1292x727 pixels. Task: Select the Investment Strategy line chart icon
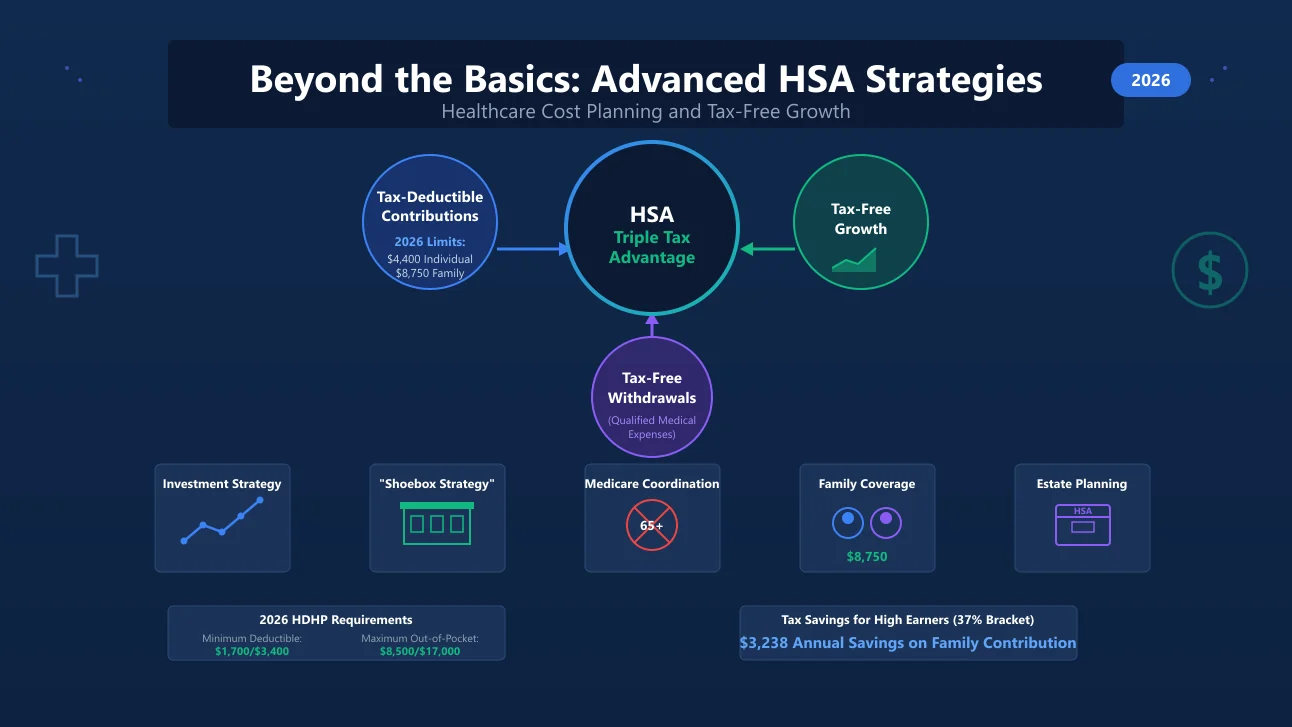click(x=222, y=520)
